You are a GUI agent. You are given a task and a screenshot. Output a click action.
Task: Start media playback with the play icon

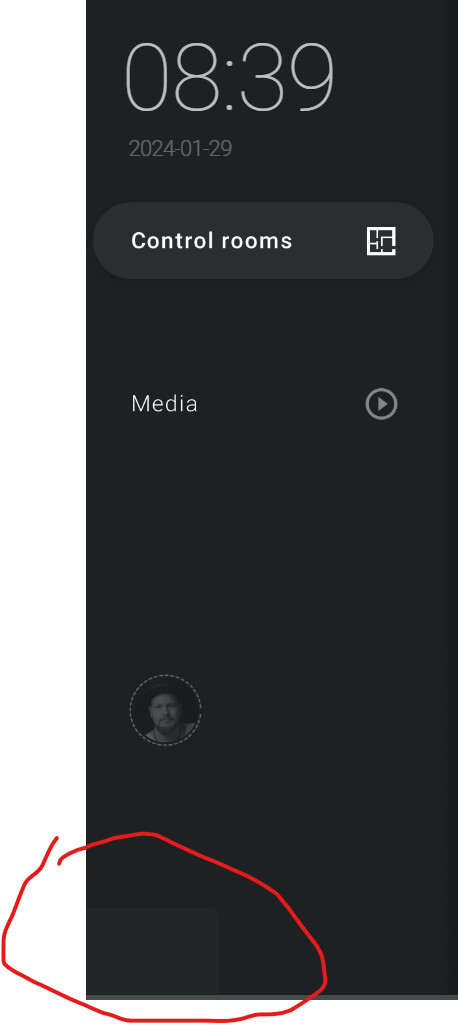(382, 403)
